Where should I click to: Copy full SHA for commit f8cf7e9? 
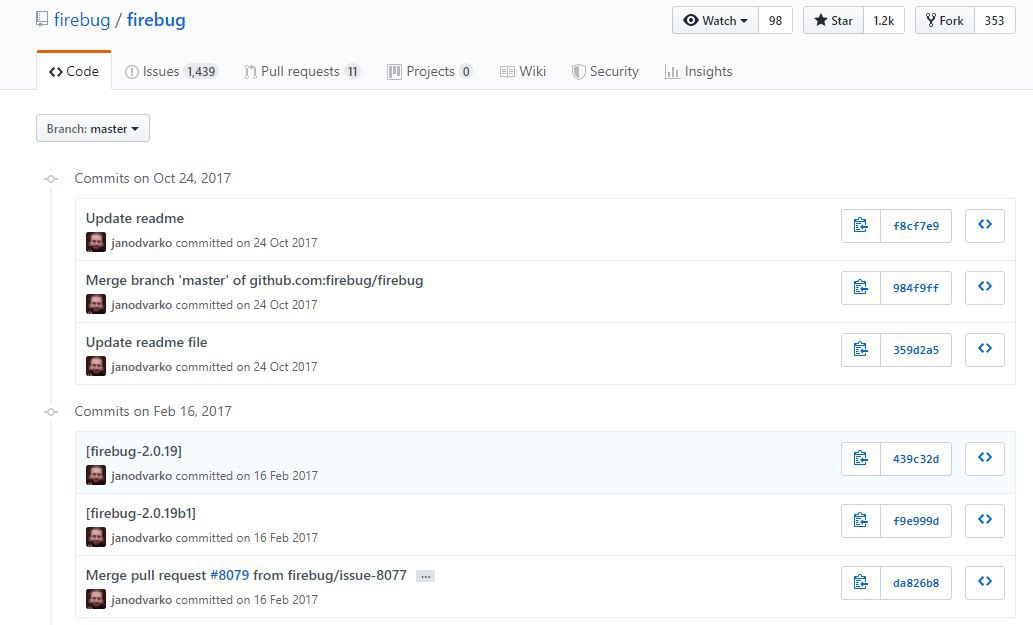(860, 226)
